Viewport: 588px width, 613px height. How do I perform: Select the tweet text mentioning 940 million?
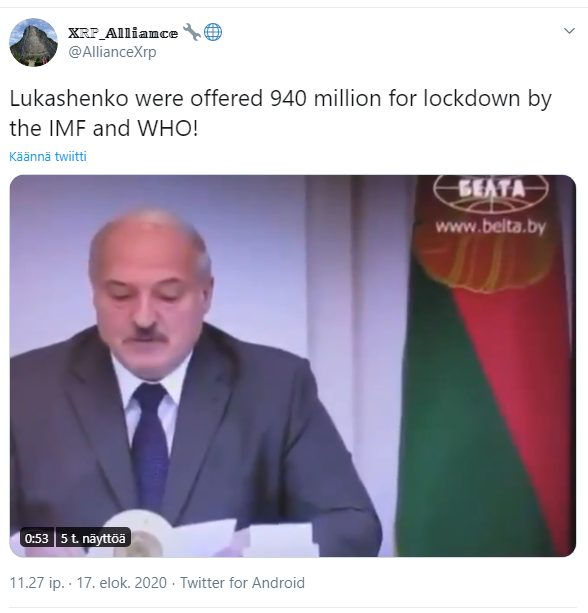click(280, 113)
